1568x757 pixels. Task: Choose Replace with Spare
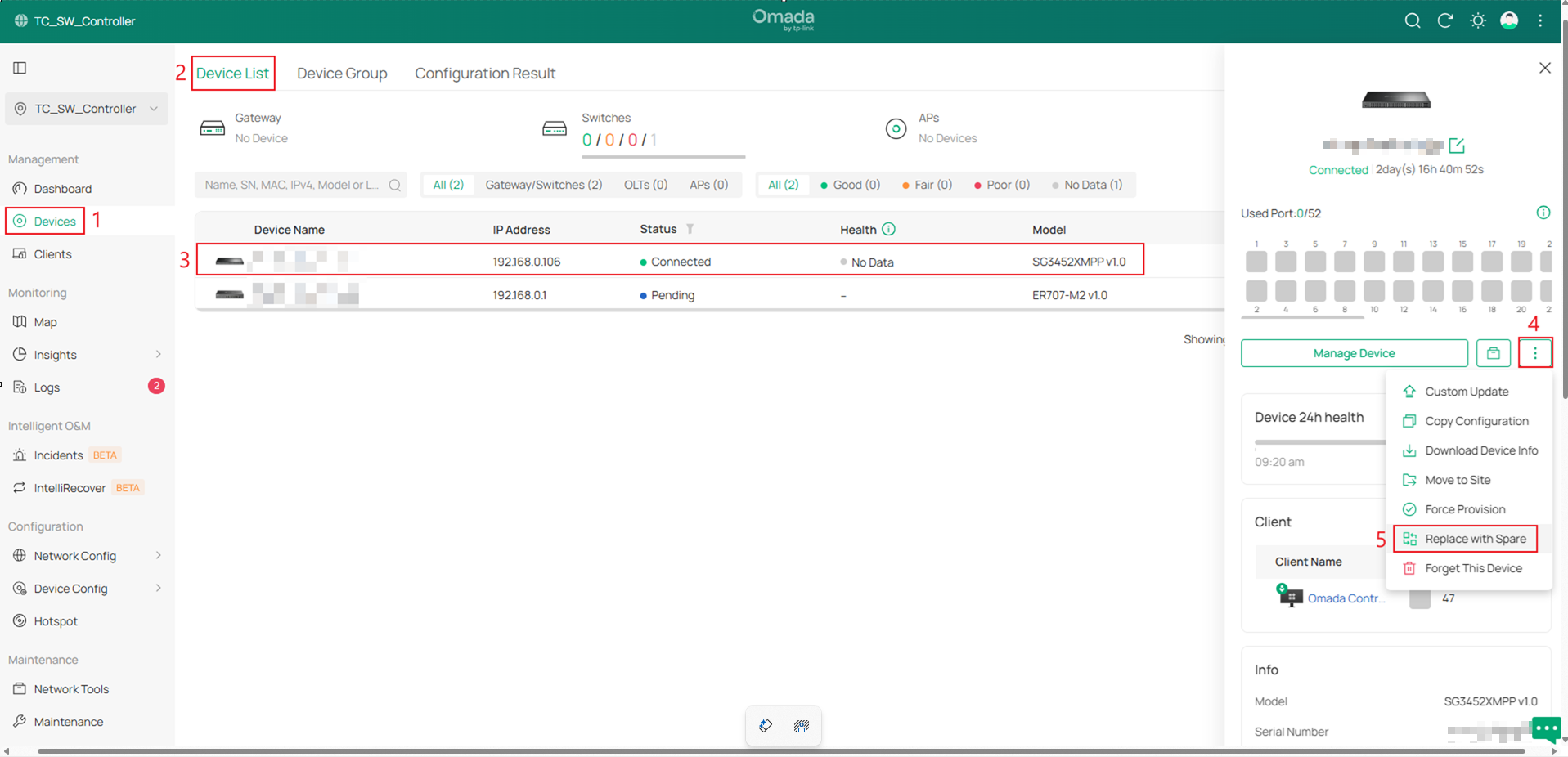pyautogui.click(x=1465, y=539)
